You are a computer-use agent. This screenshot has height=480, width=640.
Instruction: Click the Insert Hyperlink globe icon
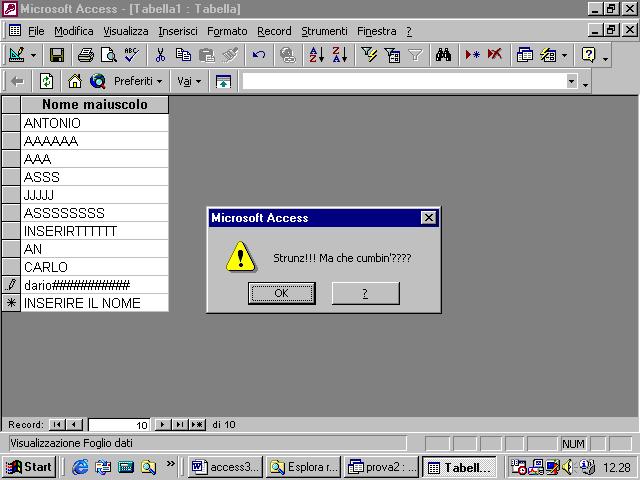pos(287,55)
